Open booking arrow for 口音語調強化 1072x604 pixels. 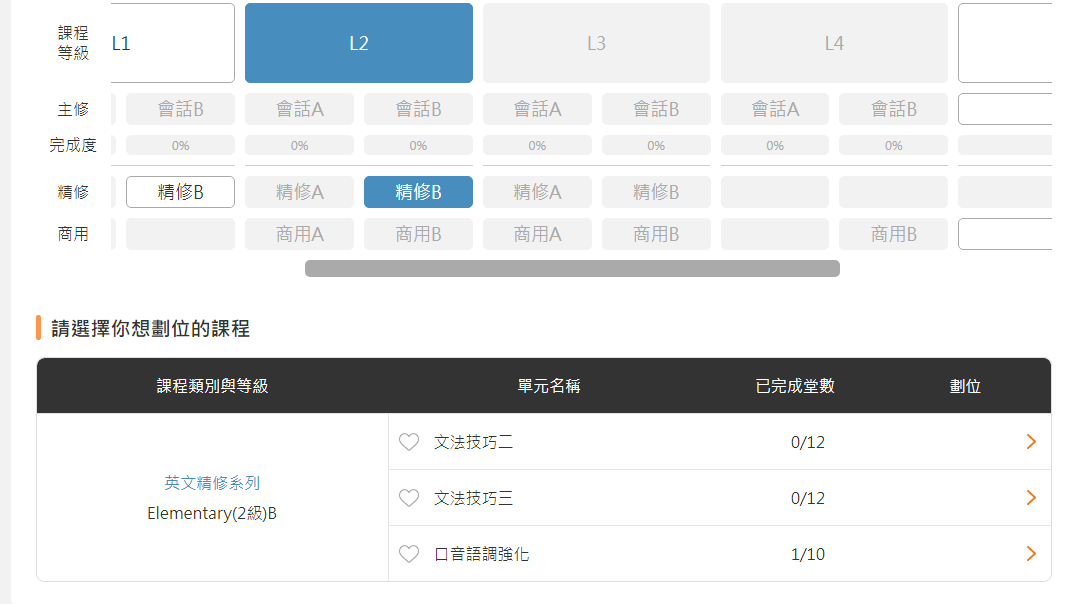1031,554
